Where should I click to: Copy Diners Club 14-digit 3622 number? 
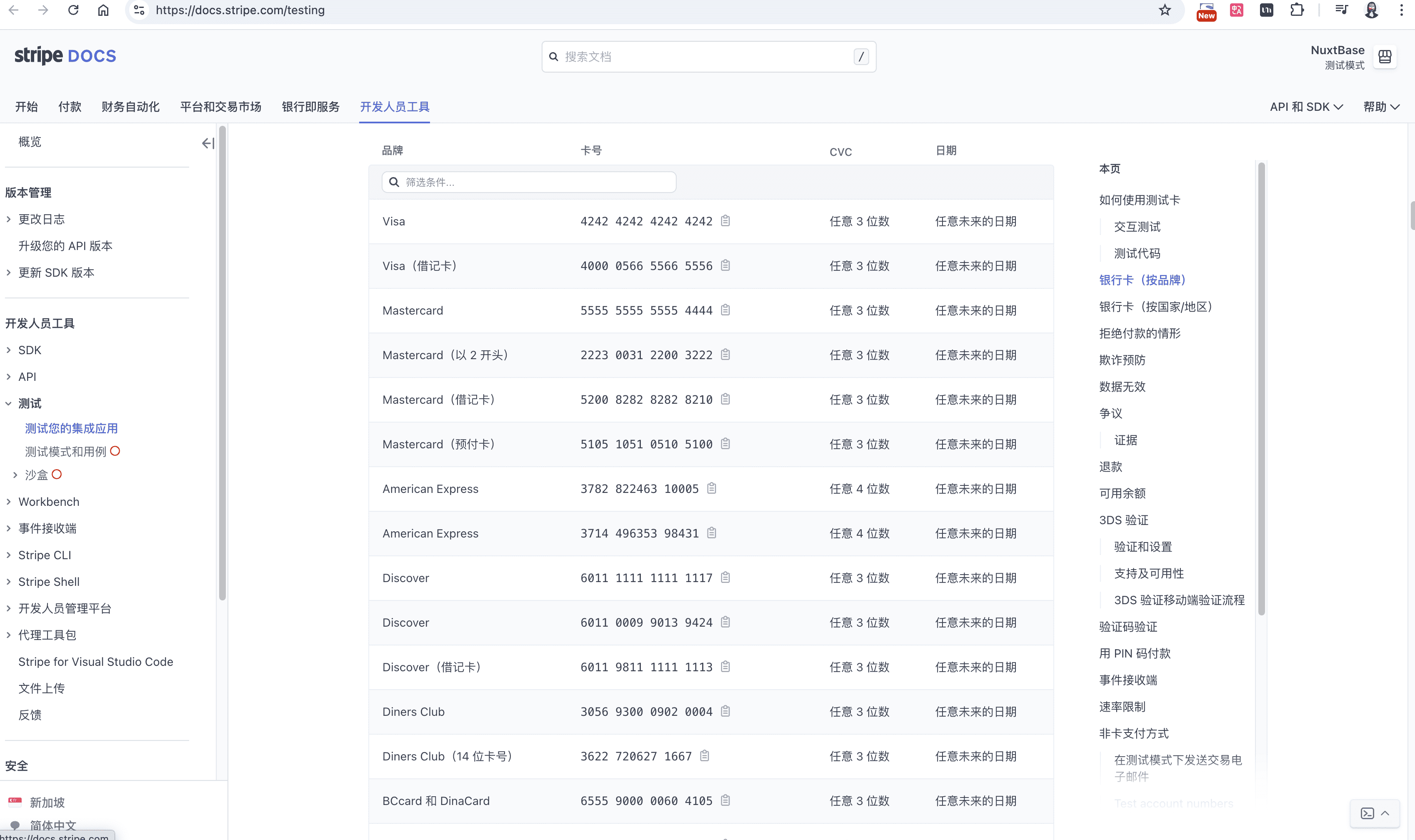coord(705,756)
